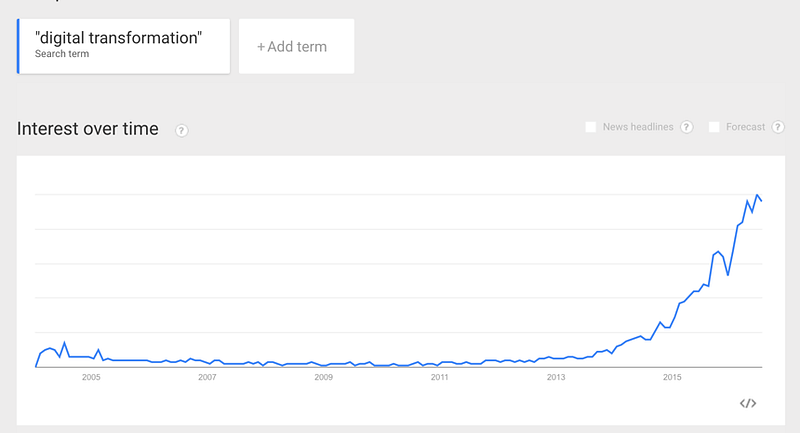Select the 2015 label on time axis
This screenshot has width=800, height=433.
672,377
